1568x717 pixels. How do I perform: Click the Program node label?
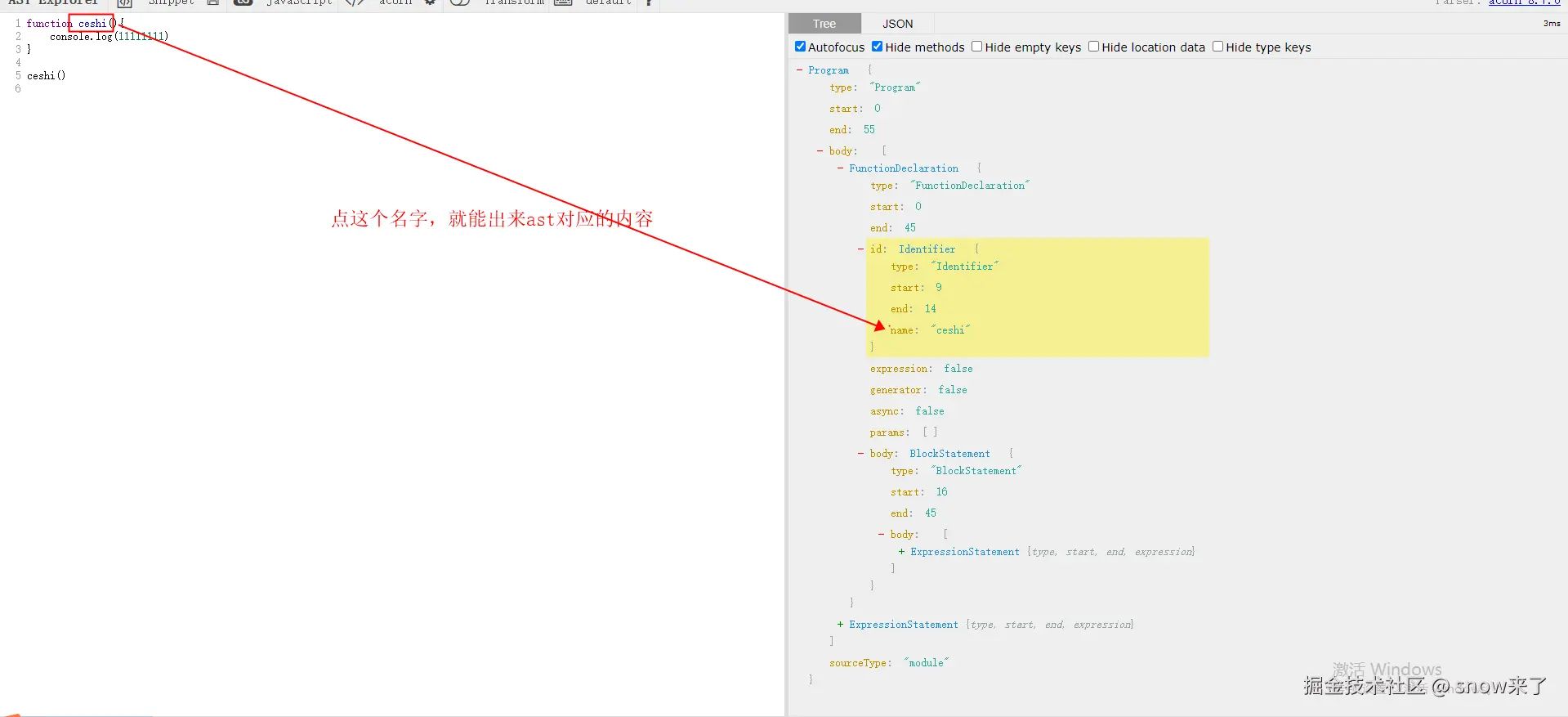point(829,70)
